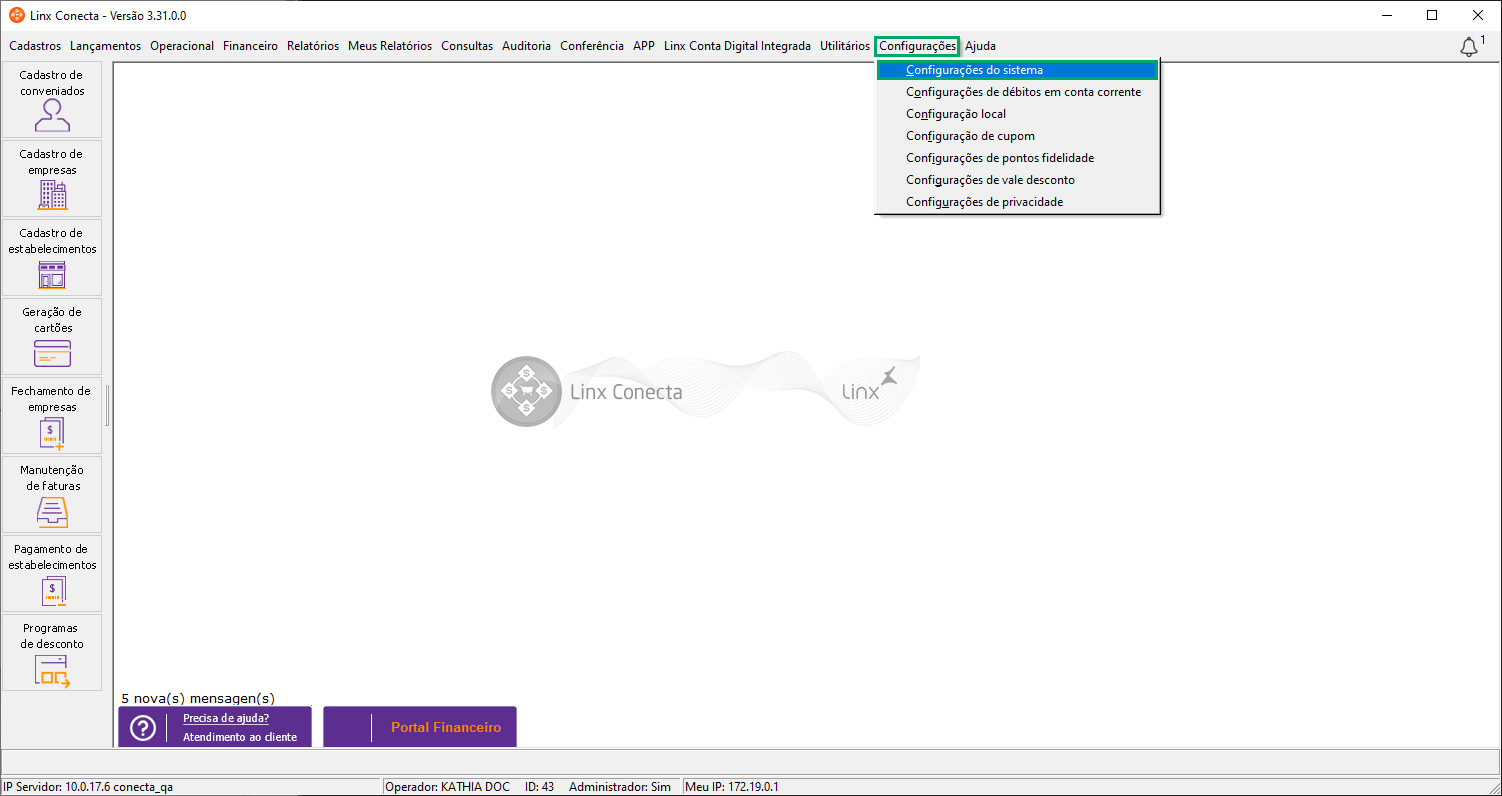The height and width of the screenshot is (796, 1502).
Task: Close the Configurações menu
Action: pos(918,46)
